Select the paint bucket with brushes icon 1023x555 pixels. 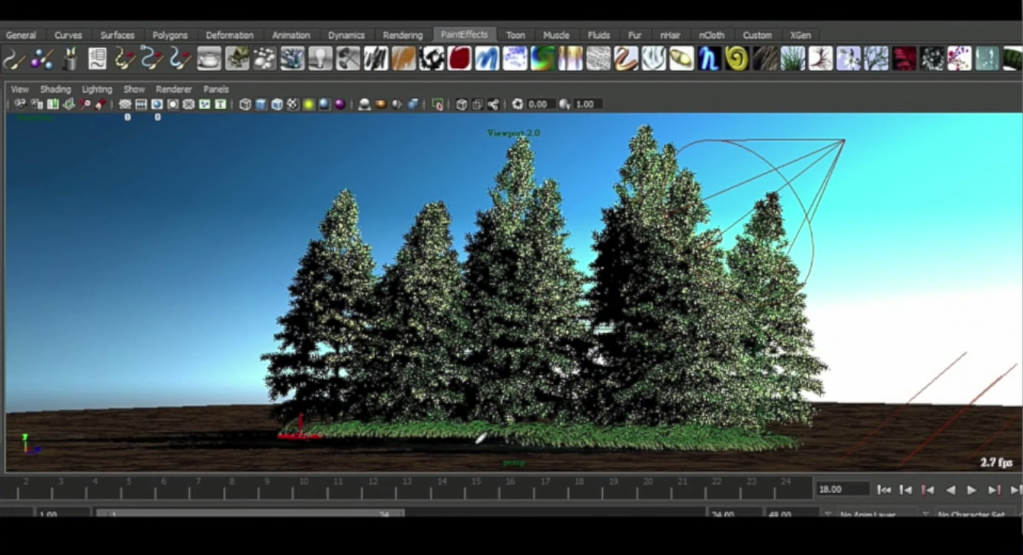[70, 59]
